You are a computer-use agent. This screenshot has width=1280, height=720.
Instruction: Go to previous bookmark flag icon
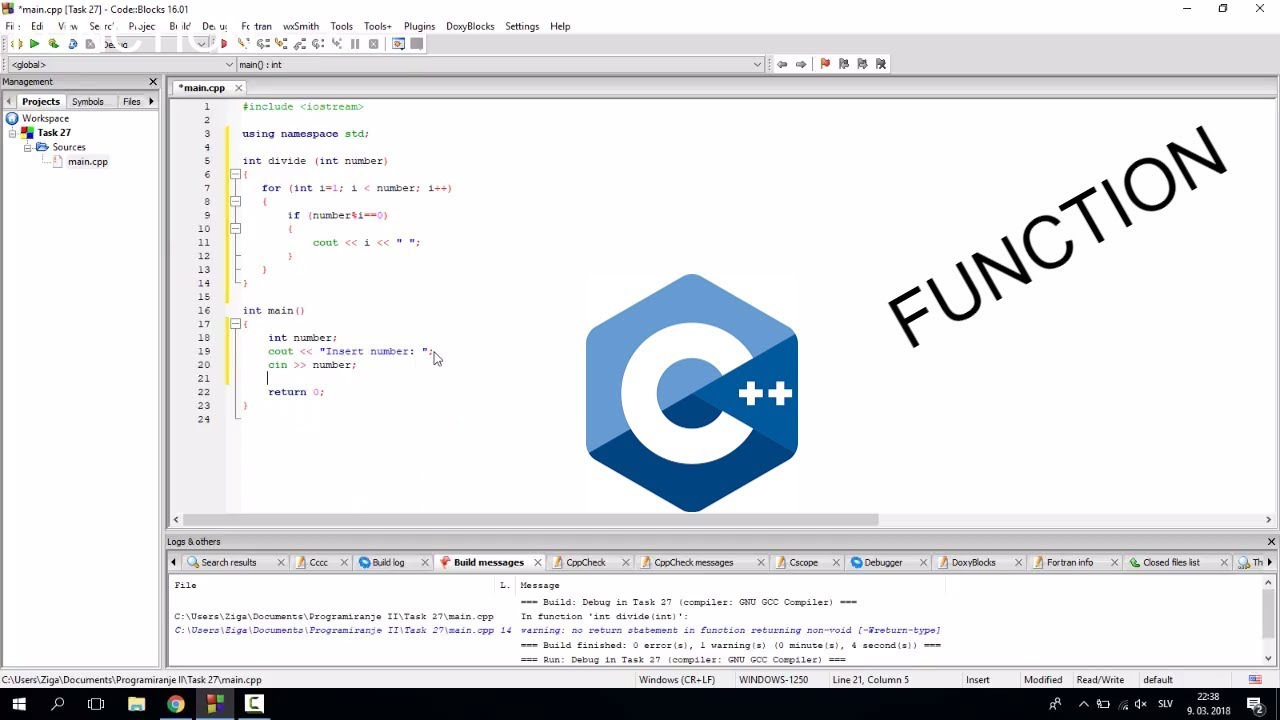coord(844,64)
